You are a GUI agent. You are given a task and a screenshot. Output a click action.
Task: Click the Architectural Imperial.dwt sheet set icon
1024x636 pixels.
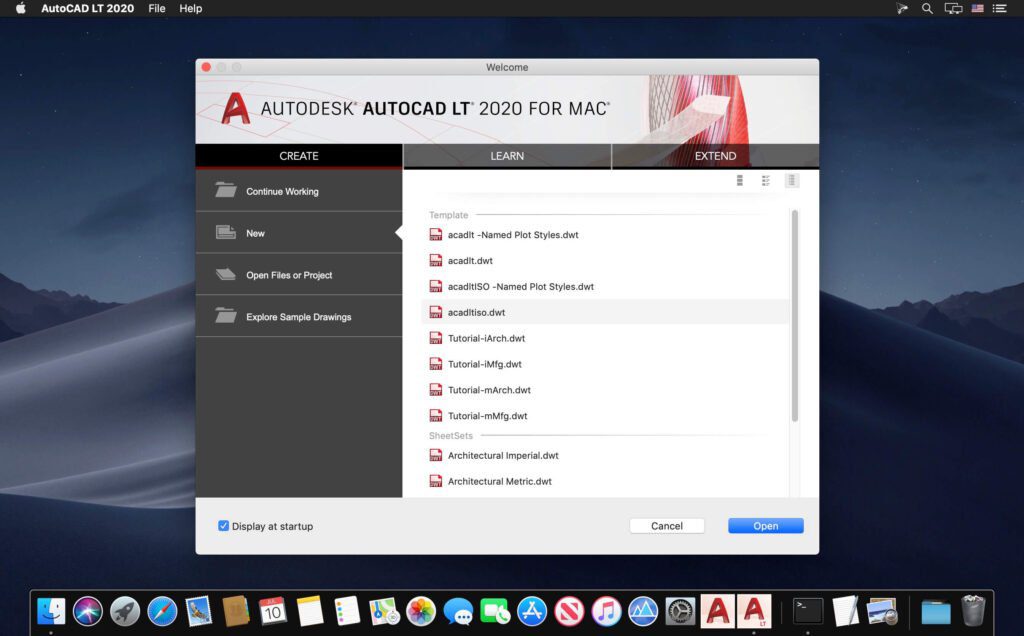[436, 455]
